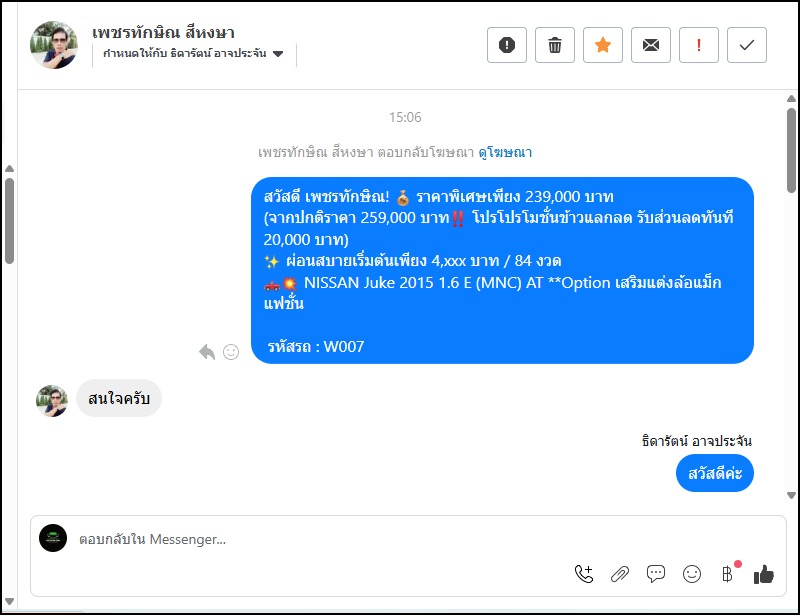
Task: Toggle the red exclamation priority marker
Action: tap(698, 45)
